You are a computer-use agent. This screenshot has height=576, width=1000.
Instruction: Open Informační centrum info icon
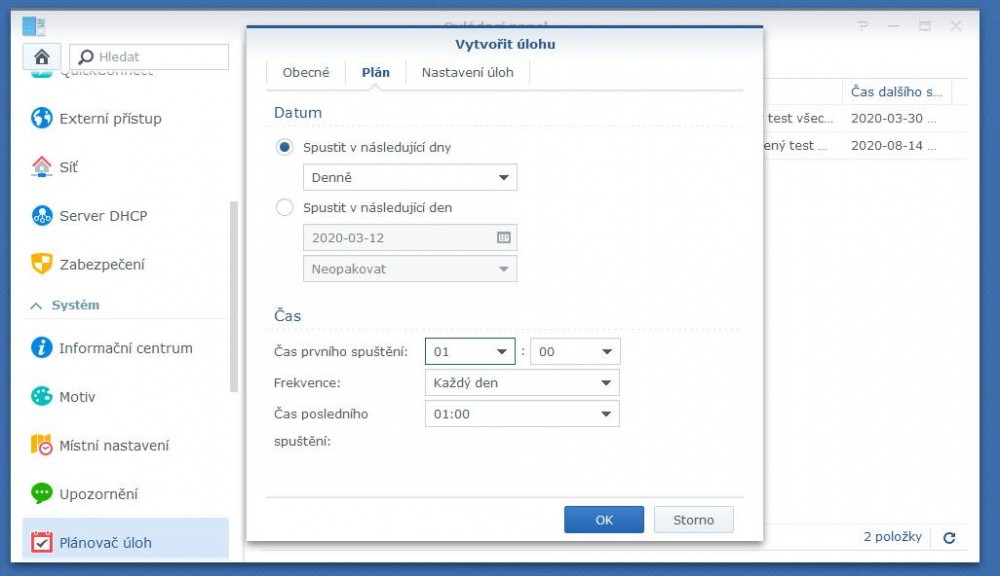pos(42,348)
